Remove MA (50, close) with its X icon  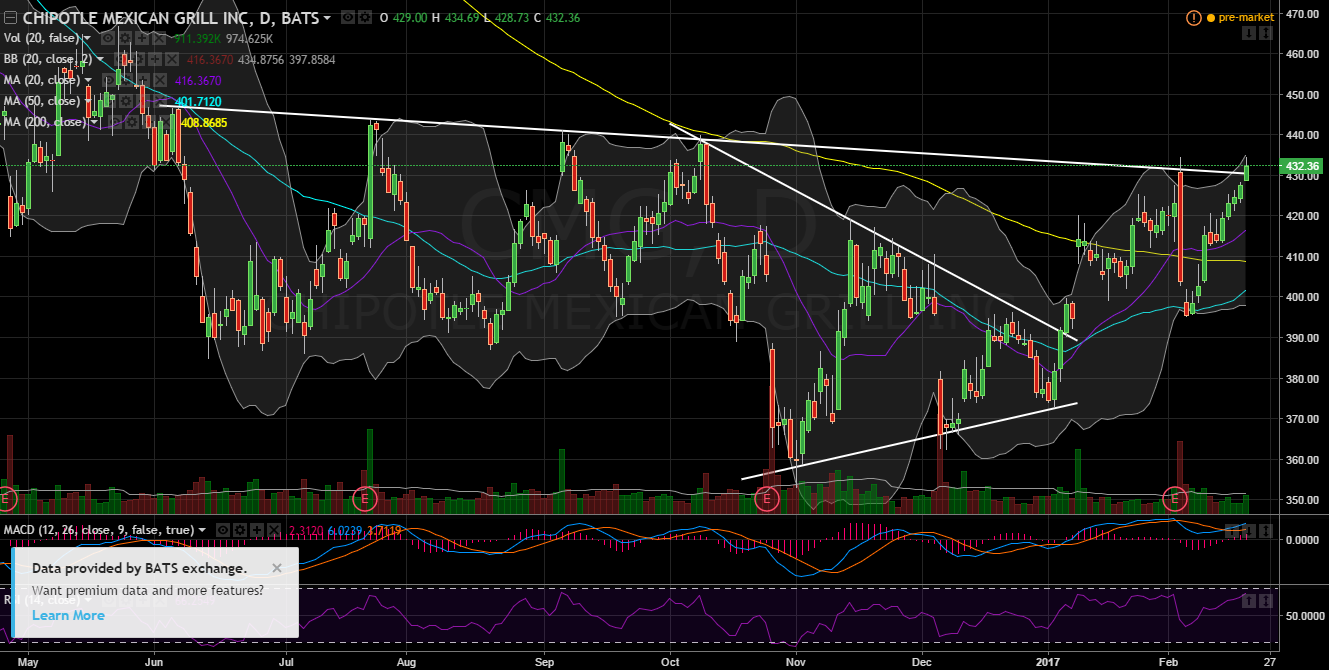pos(160,101)
